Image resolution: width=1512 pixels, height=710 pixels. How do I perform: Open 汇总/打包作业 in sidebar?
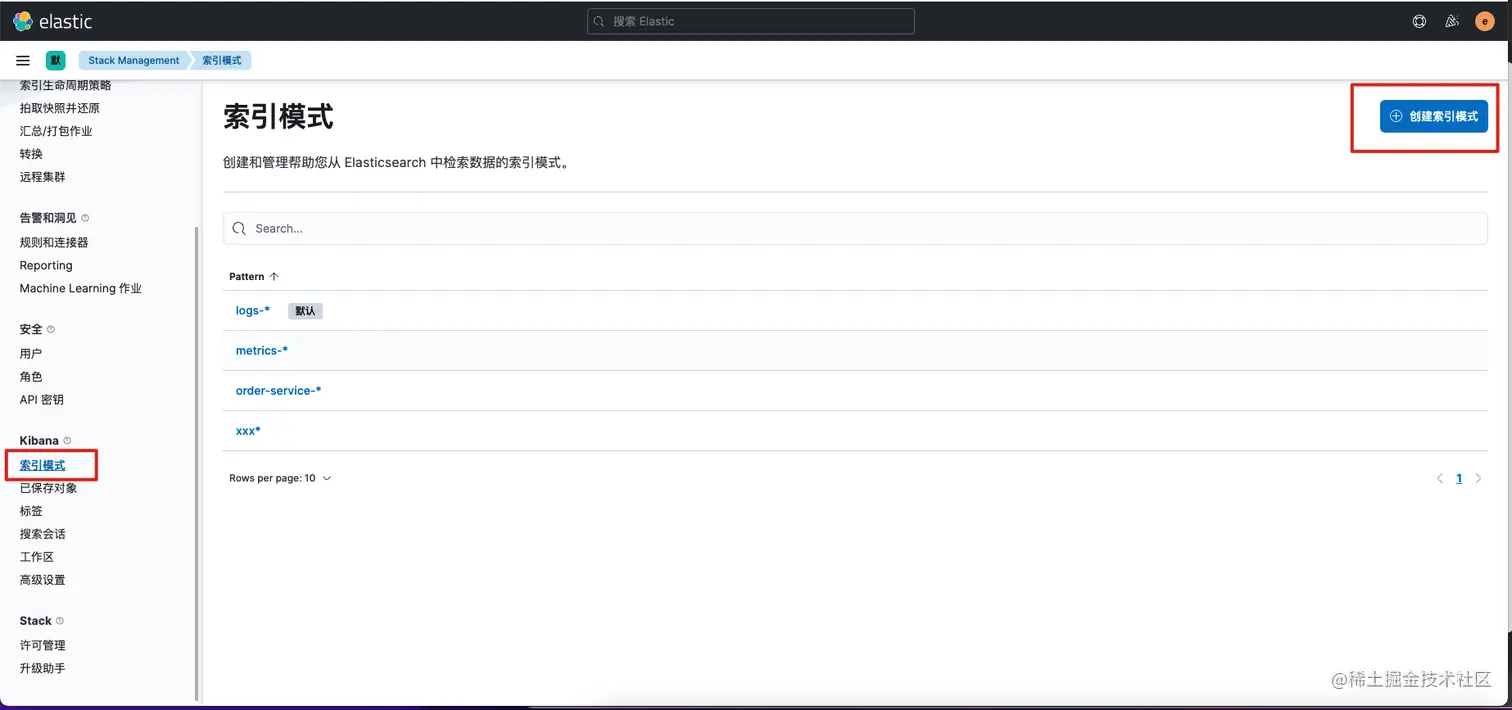(x=55, y=131)
